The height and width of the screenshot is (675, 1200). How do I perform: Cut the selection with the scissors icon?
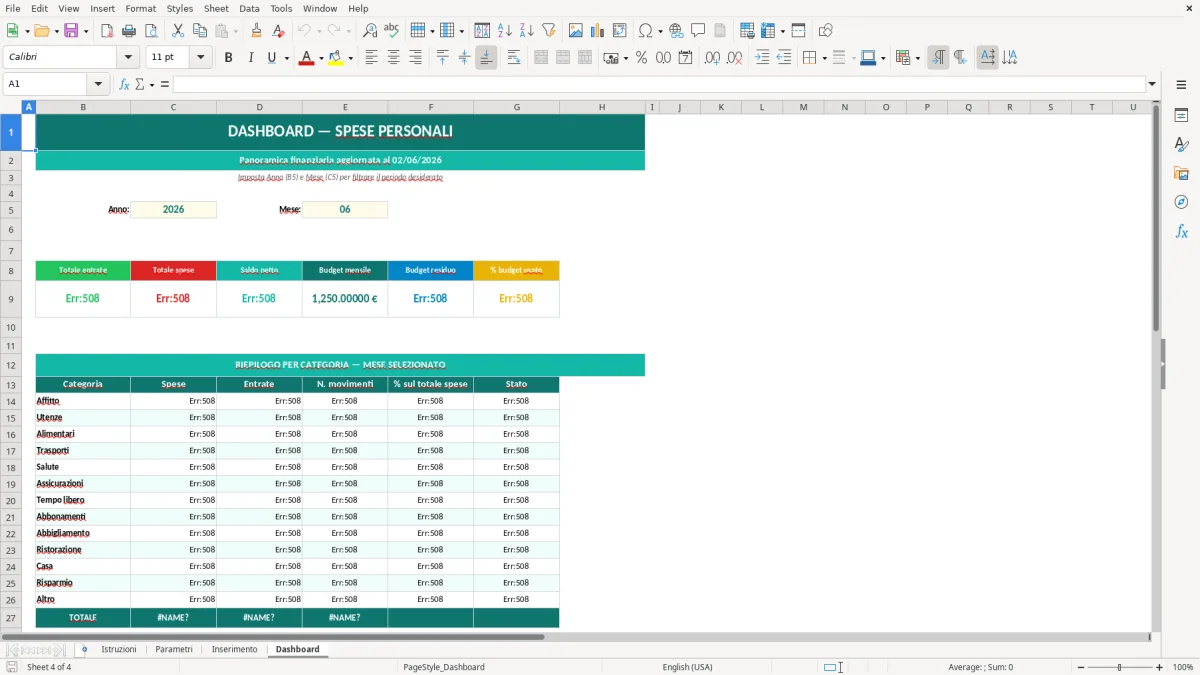(x=178, y=31)
